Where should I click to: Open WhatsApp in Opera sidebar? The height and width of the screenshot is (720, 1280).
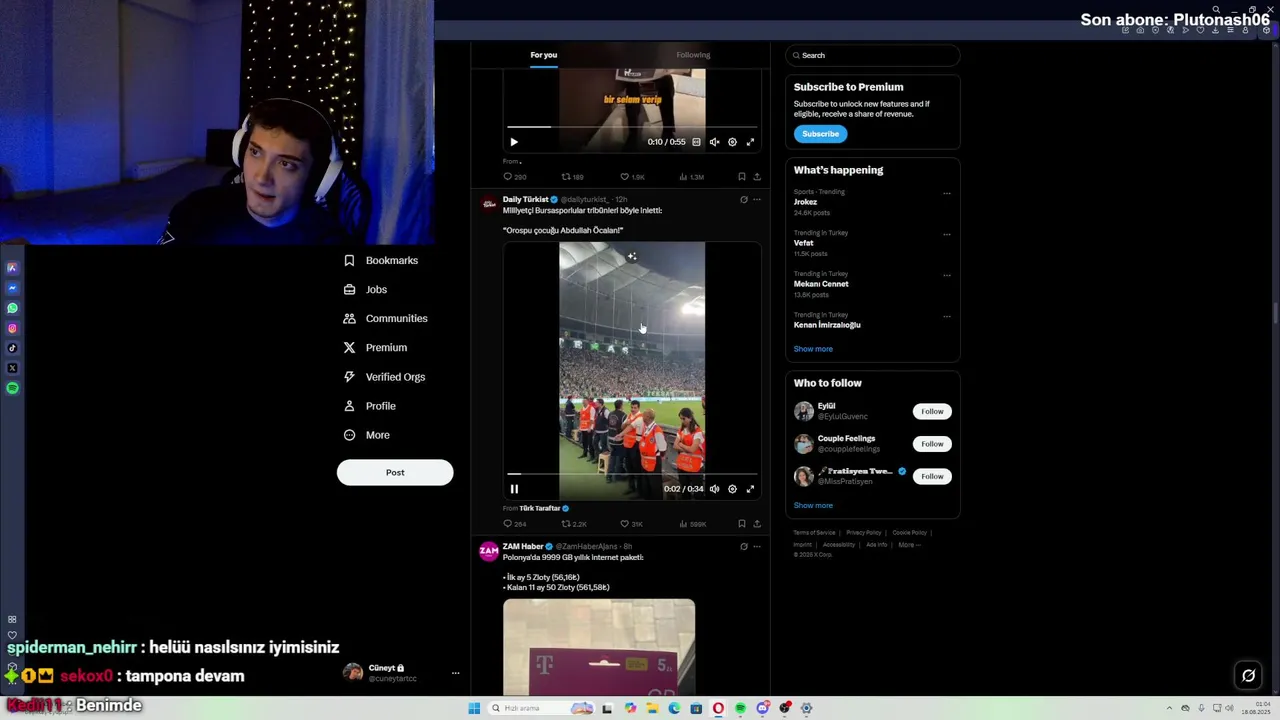(x=12, y=308)
